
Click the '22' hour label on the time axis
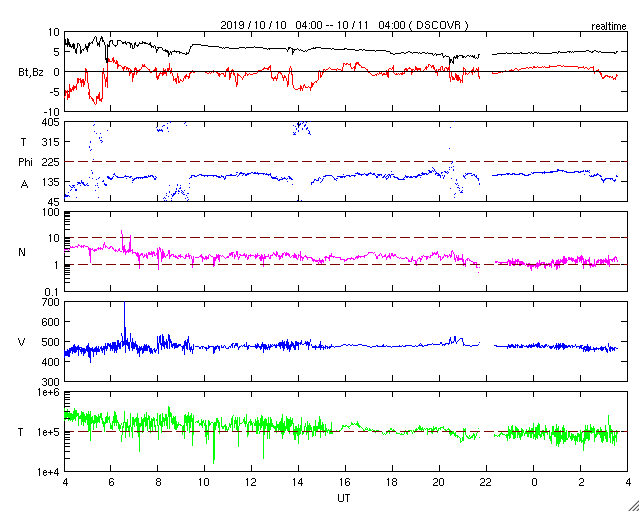(486, 483)
